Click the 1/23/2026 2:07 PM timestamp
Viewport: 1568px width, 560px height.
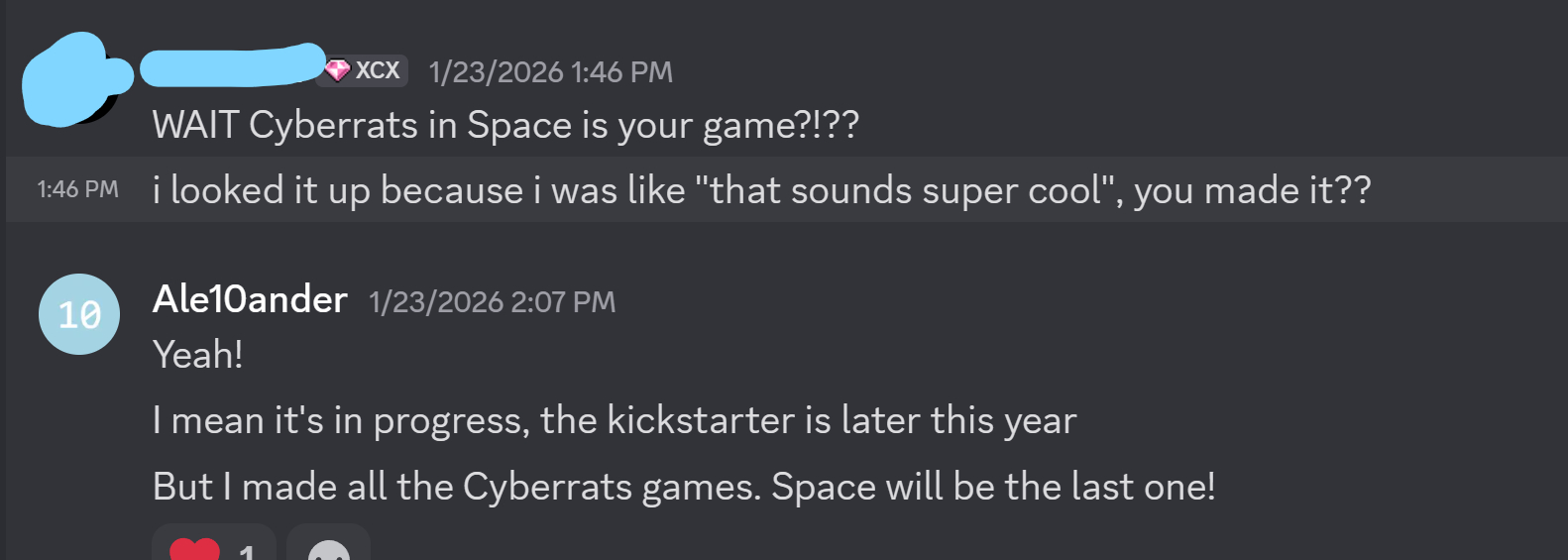coord(492,302)
